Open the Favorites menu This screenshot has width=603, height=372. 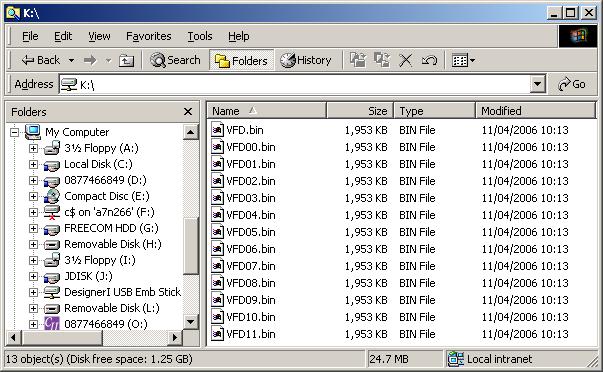point(148,36)
